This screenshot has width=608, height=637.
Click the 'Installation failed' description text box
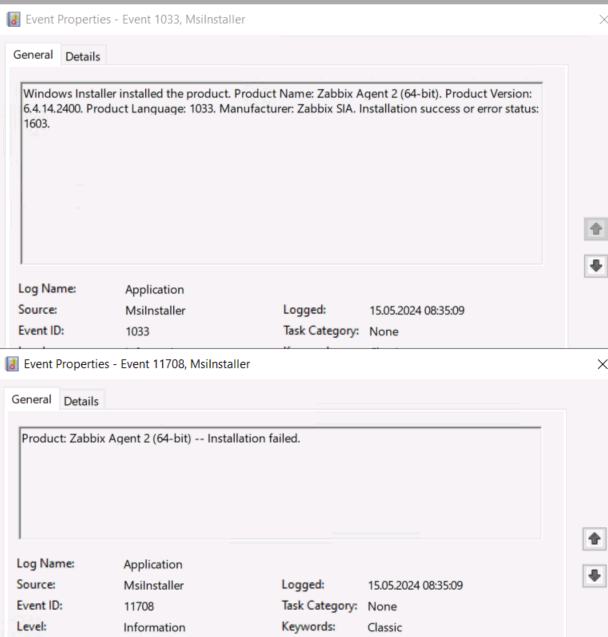[280, 483]
